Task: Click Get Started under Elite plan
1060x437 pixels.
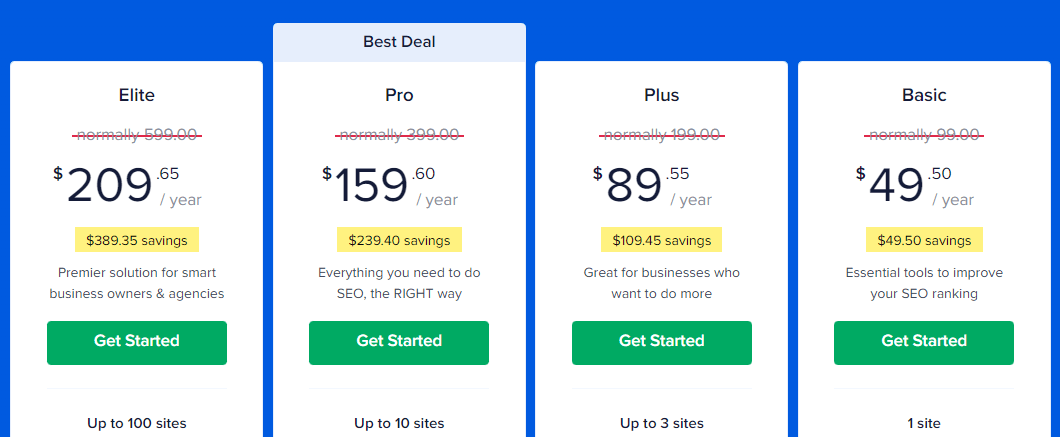Action: tap(137, 343)
